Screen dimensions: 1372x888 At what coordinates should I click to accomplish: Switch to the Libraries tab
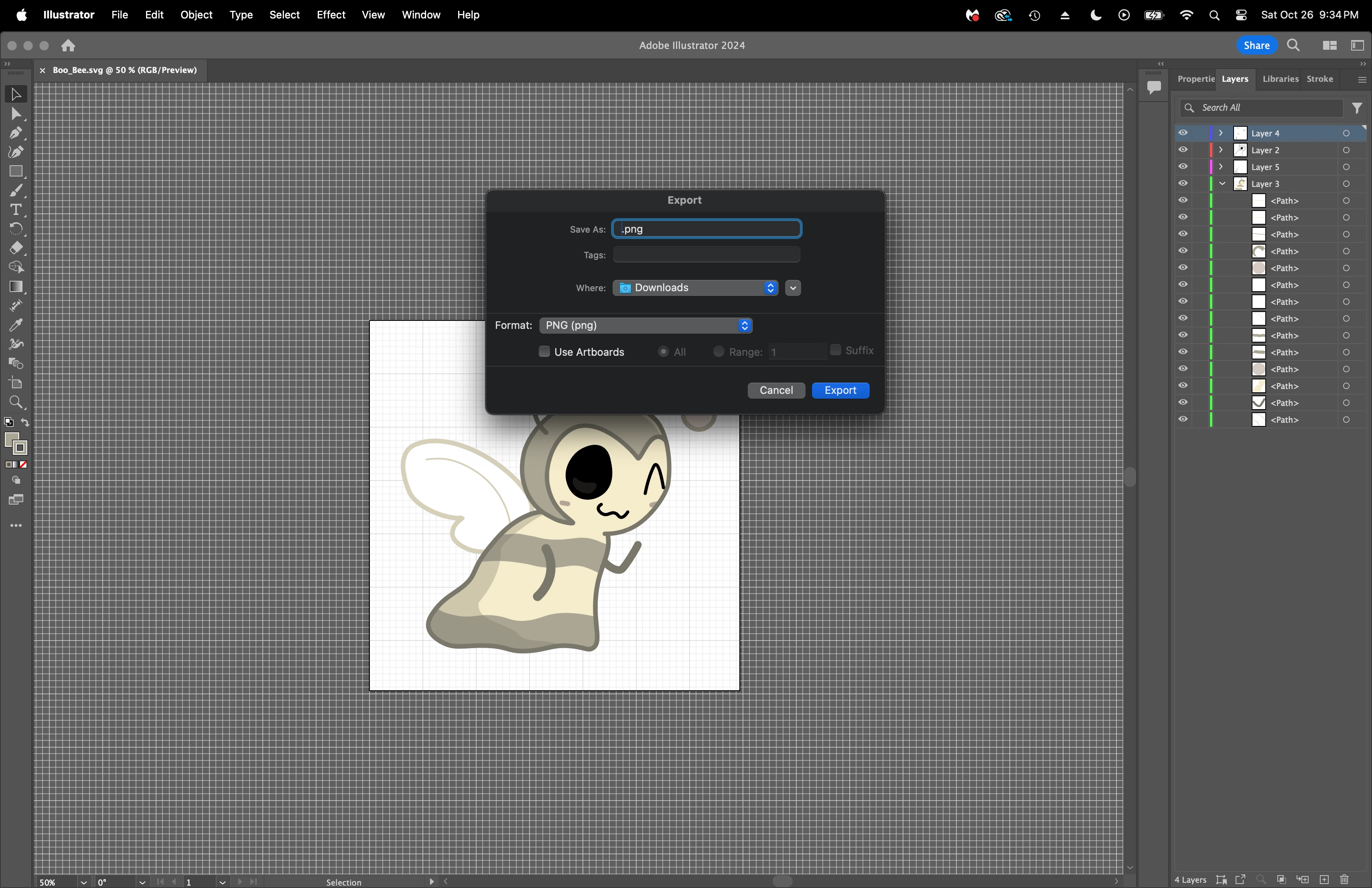tap(1280, 79)
